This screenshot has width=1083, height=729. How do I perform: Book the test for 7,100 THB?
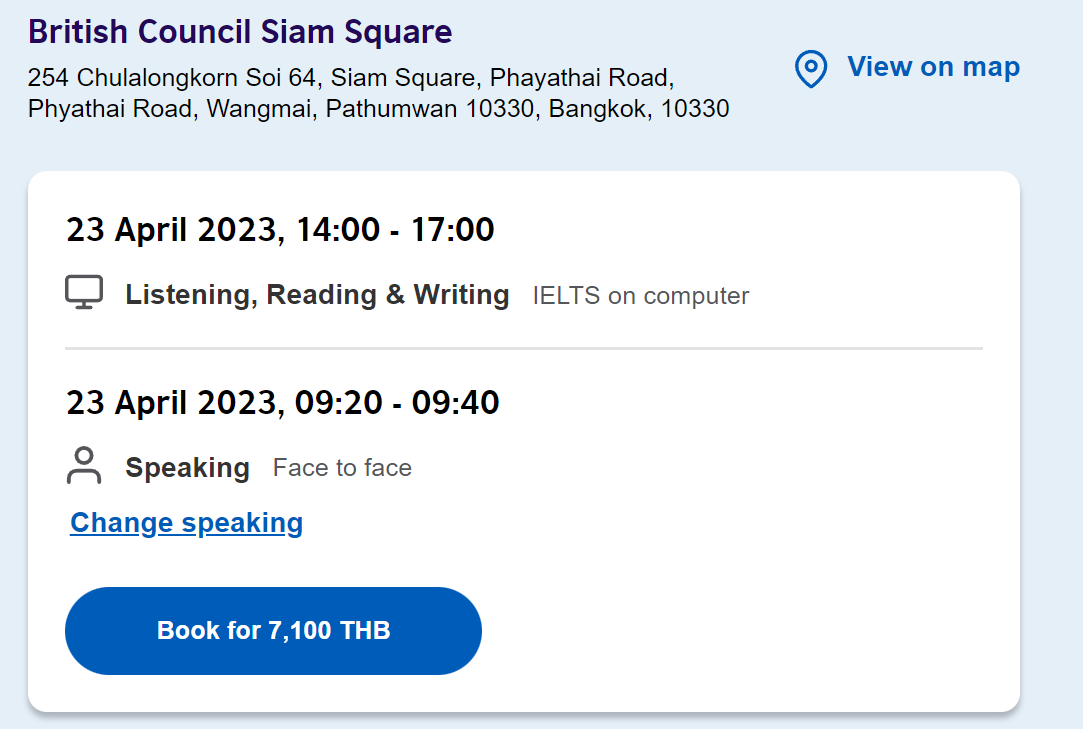(x=274, y=631)
